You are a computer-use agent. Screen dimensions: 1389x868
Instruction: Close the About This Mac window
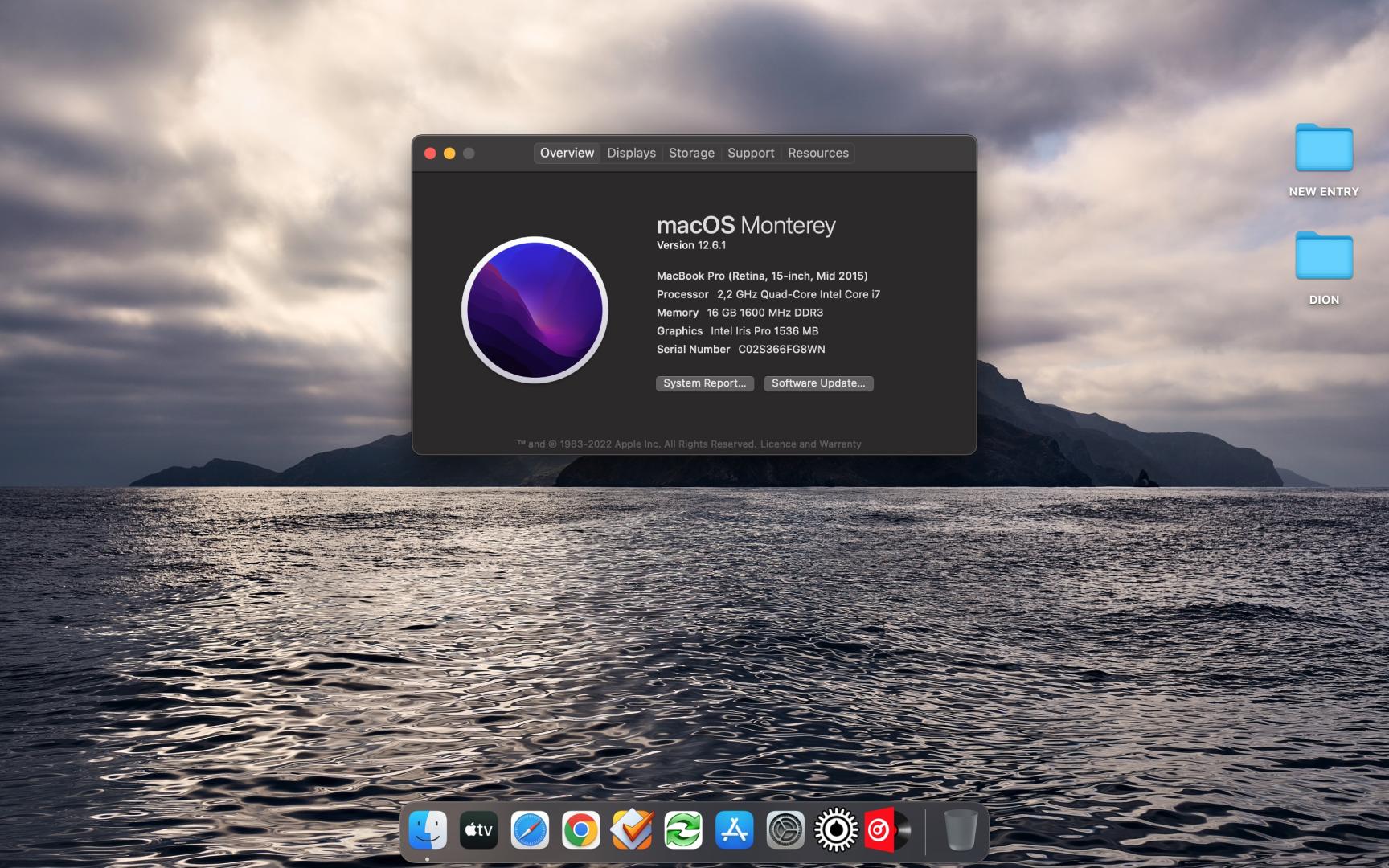[x=430, y=153]
